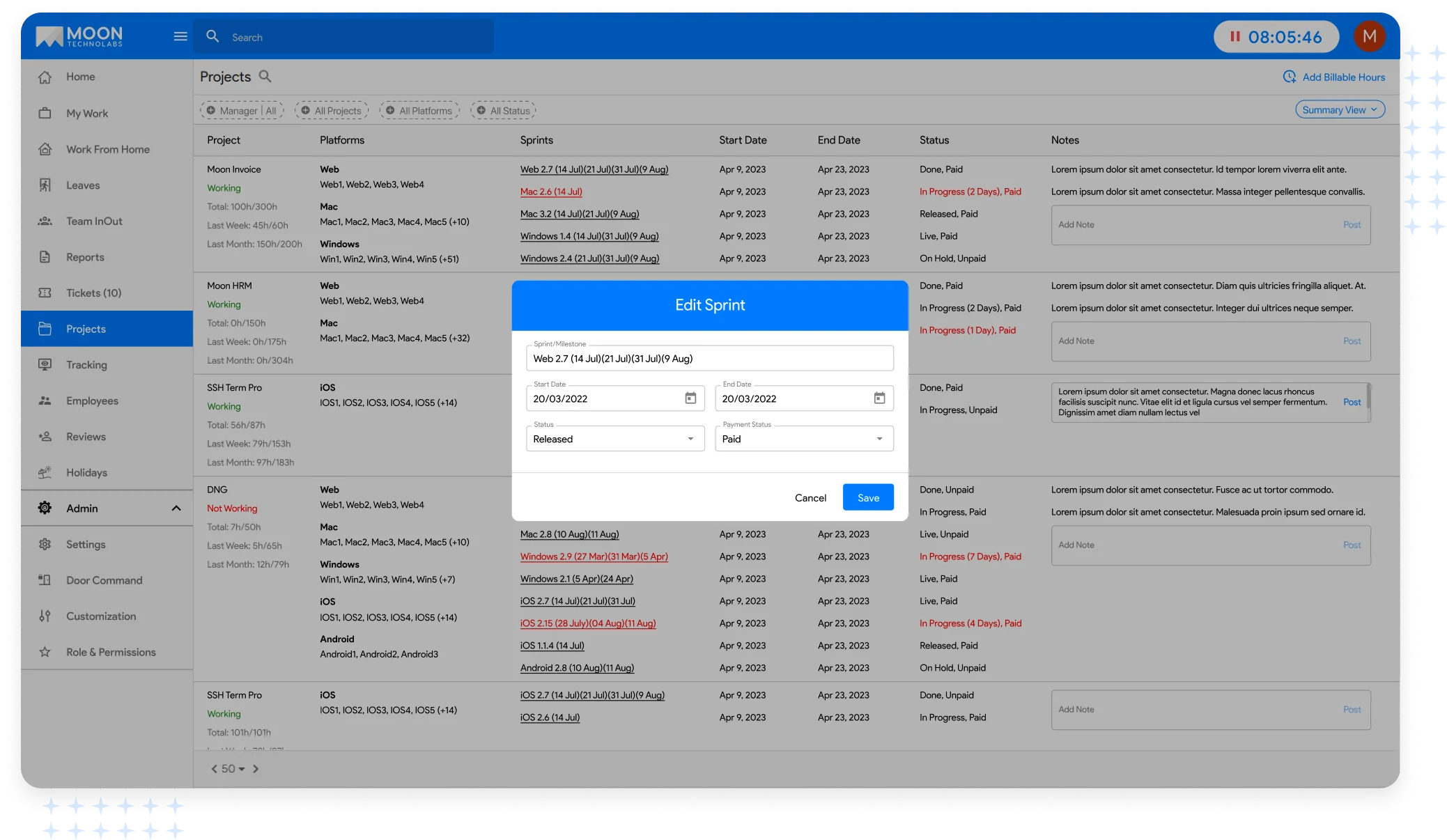
Task: Go to the previous page arrow
Action: [214, 769]
